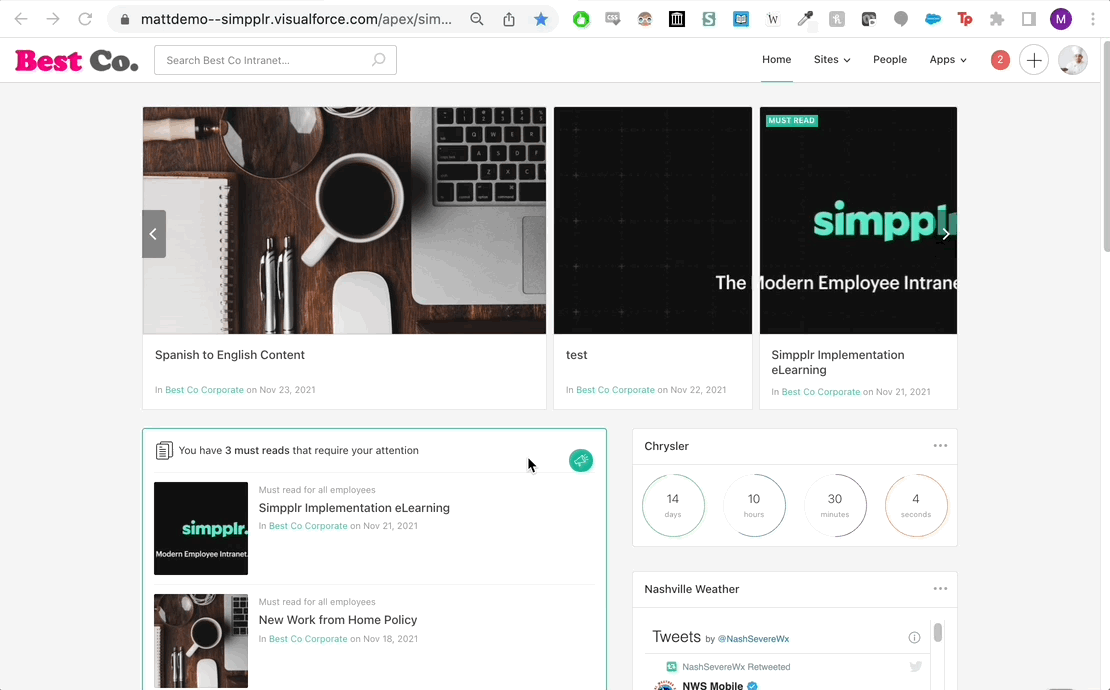Click the Twitter bird icon in the feed
1110x690 pixels.
(x=915, y=666)
